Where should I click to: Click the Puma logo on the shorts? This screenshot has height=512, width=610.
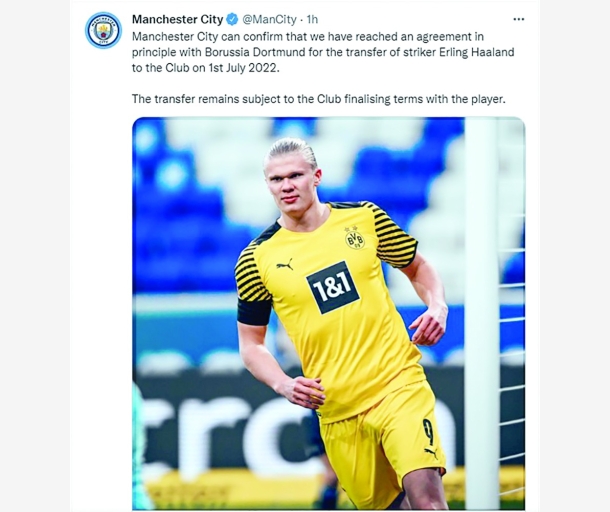[431, 453]
